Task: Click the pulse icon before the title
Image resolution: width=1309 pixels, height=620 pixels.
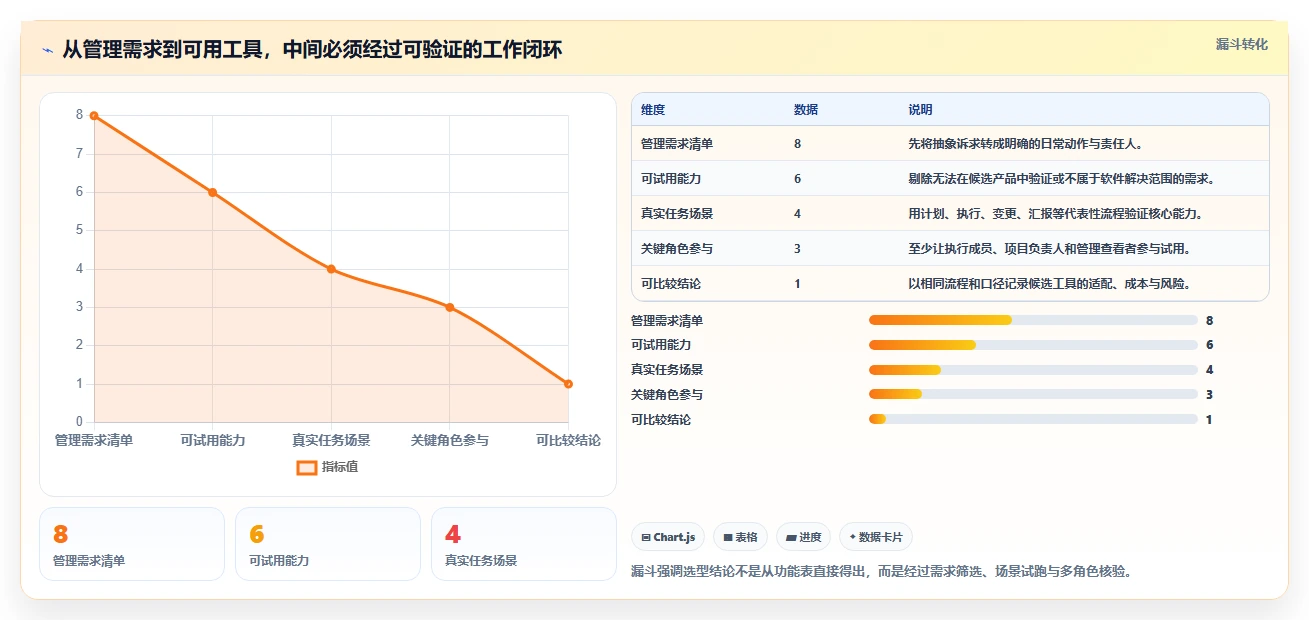Action: pos(48,50)
